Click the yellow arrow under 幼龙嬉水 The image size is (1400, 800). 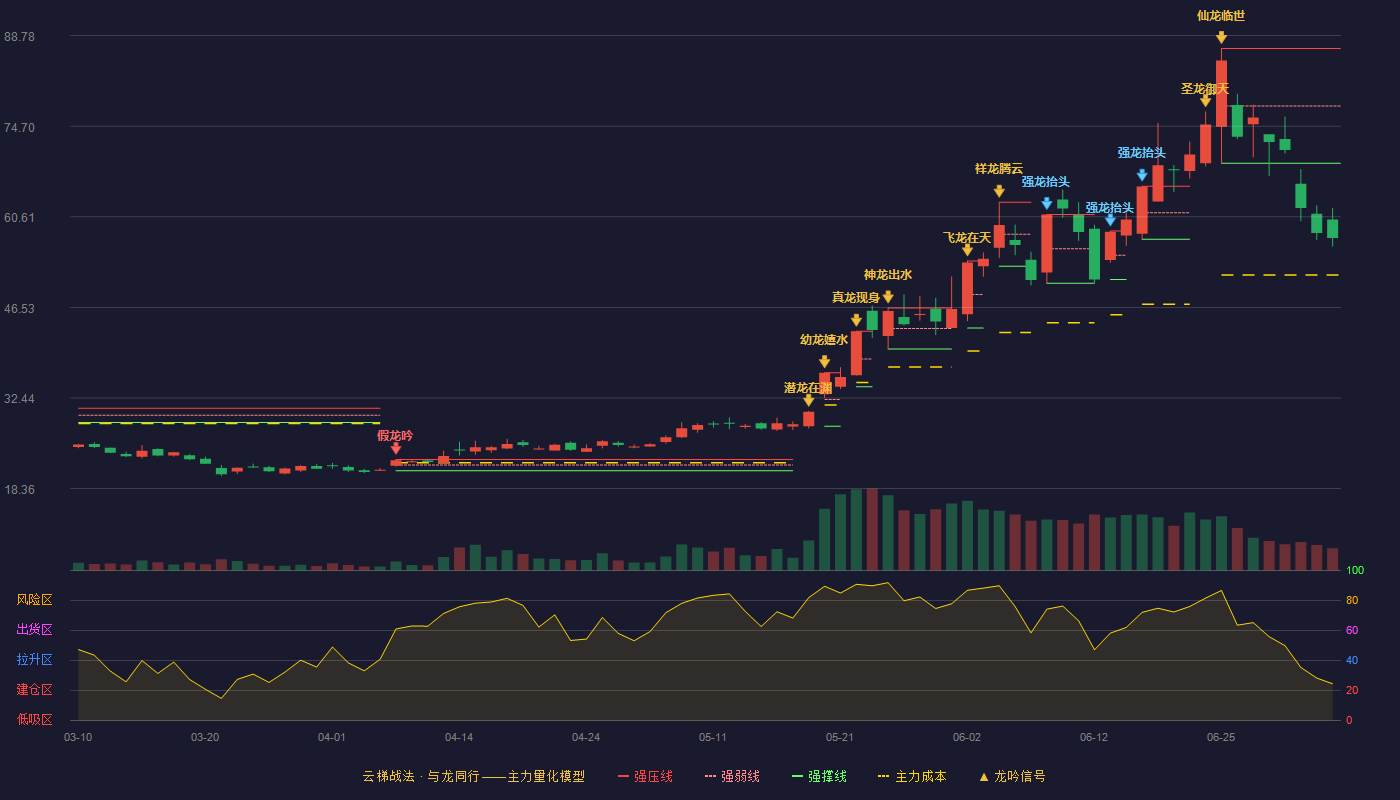coord(824,362)
